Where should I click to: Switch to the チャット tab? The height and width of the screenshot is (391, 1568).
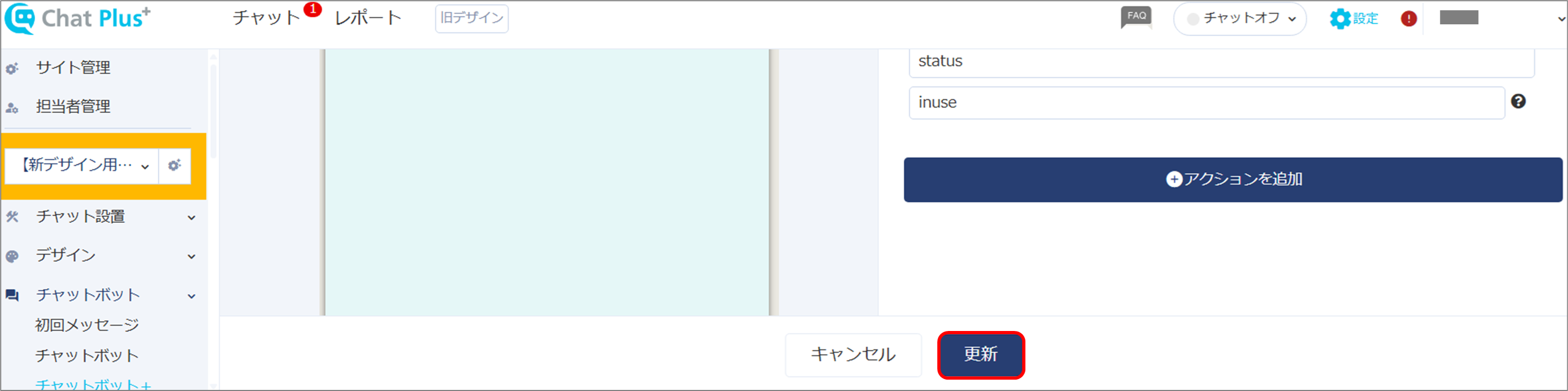pyautogui.click(x=266, y=18)
